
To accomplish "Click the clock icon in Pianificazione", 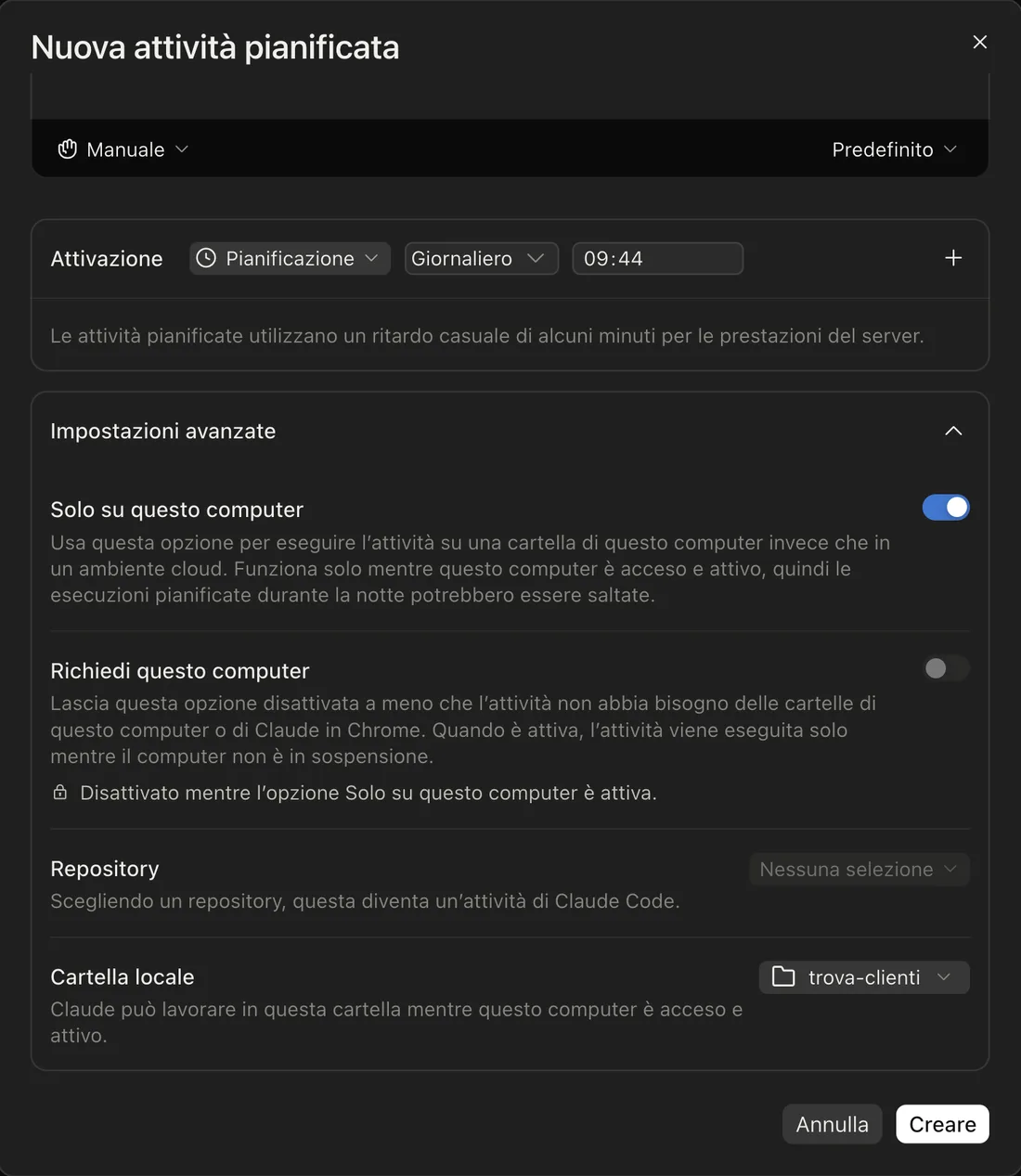I will pos(206,258).
